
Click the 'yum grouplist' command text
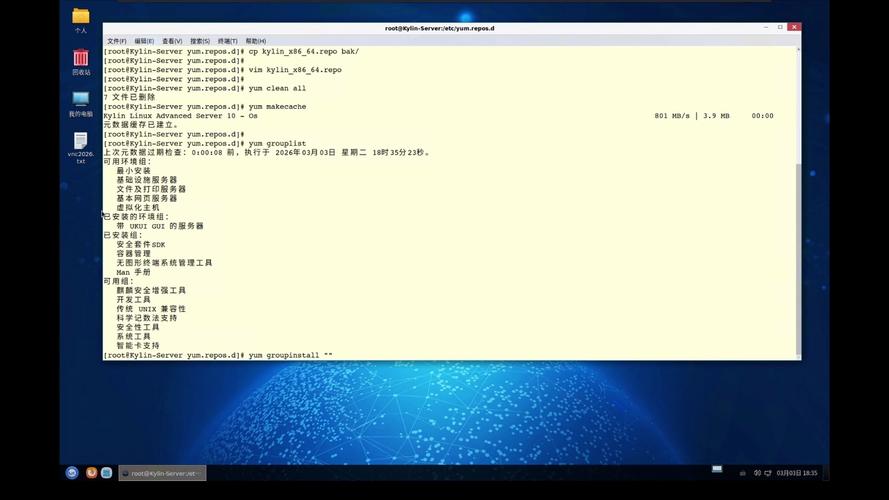pyautogui.click(x=277, y=143)
